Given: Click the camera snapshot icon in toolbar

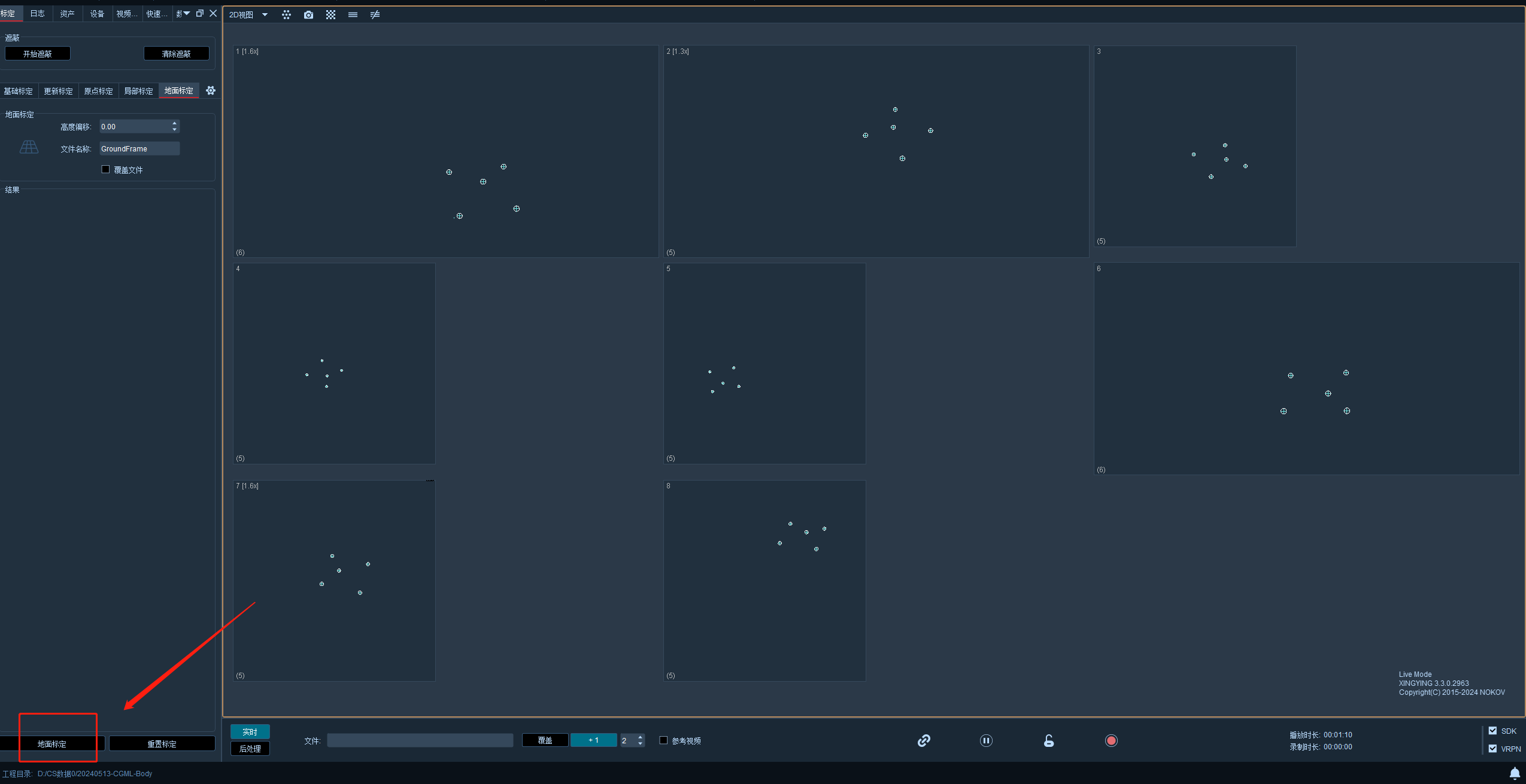Looking at the screenshot, I should (x=308, y=15).
